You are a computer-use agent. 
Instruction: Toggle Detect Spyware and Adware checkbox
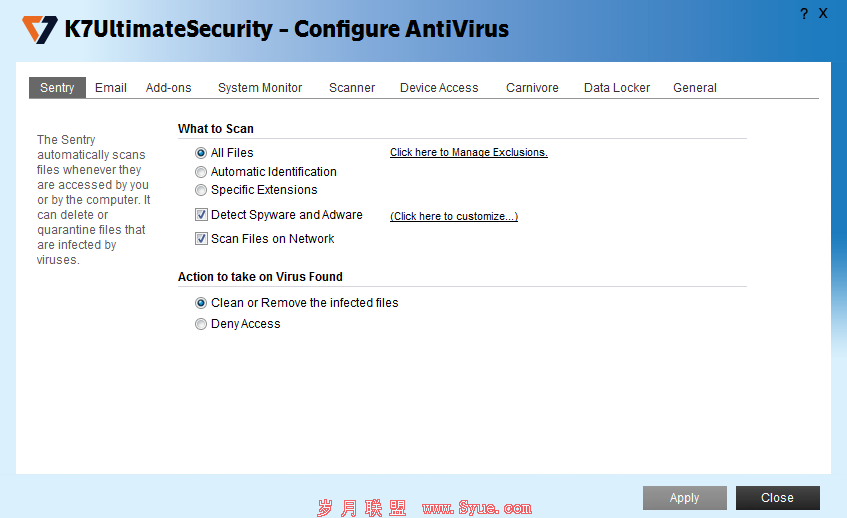201,215
